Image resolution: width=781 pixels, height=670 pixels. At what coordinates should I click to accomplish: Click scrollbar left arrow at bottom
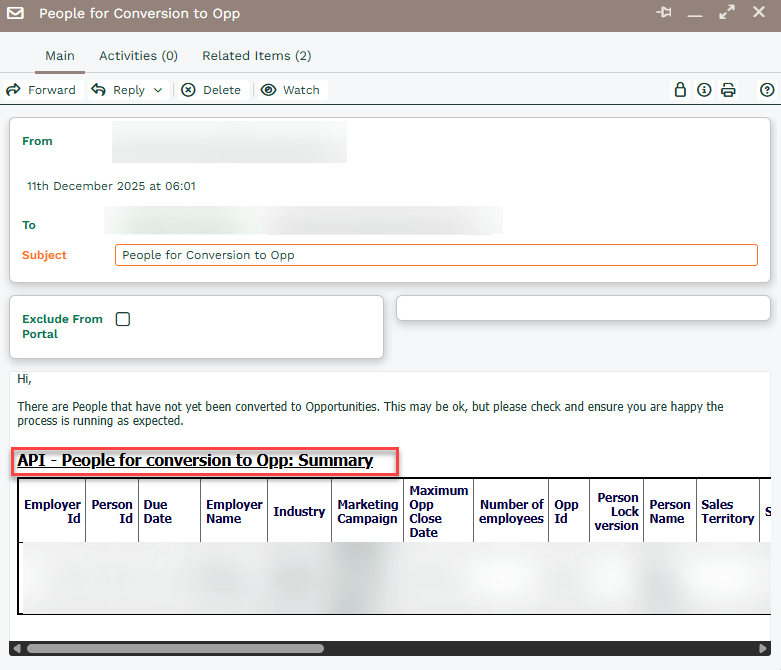click(x=16, y=648)
